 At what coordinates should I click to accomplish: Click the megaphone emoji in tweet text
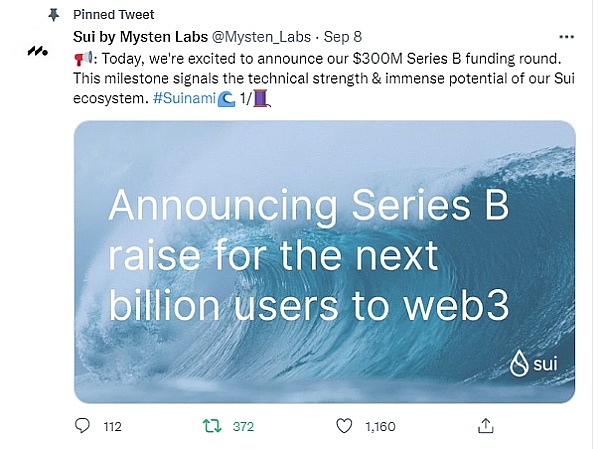[x=83, y=58]
